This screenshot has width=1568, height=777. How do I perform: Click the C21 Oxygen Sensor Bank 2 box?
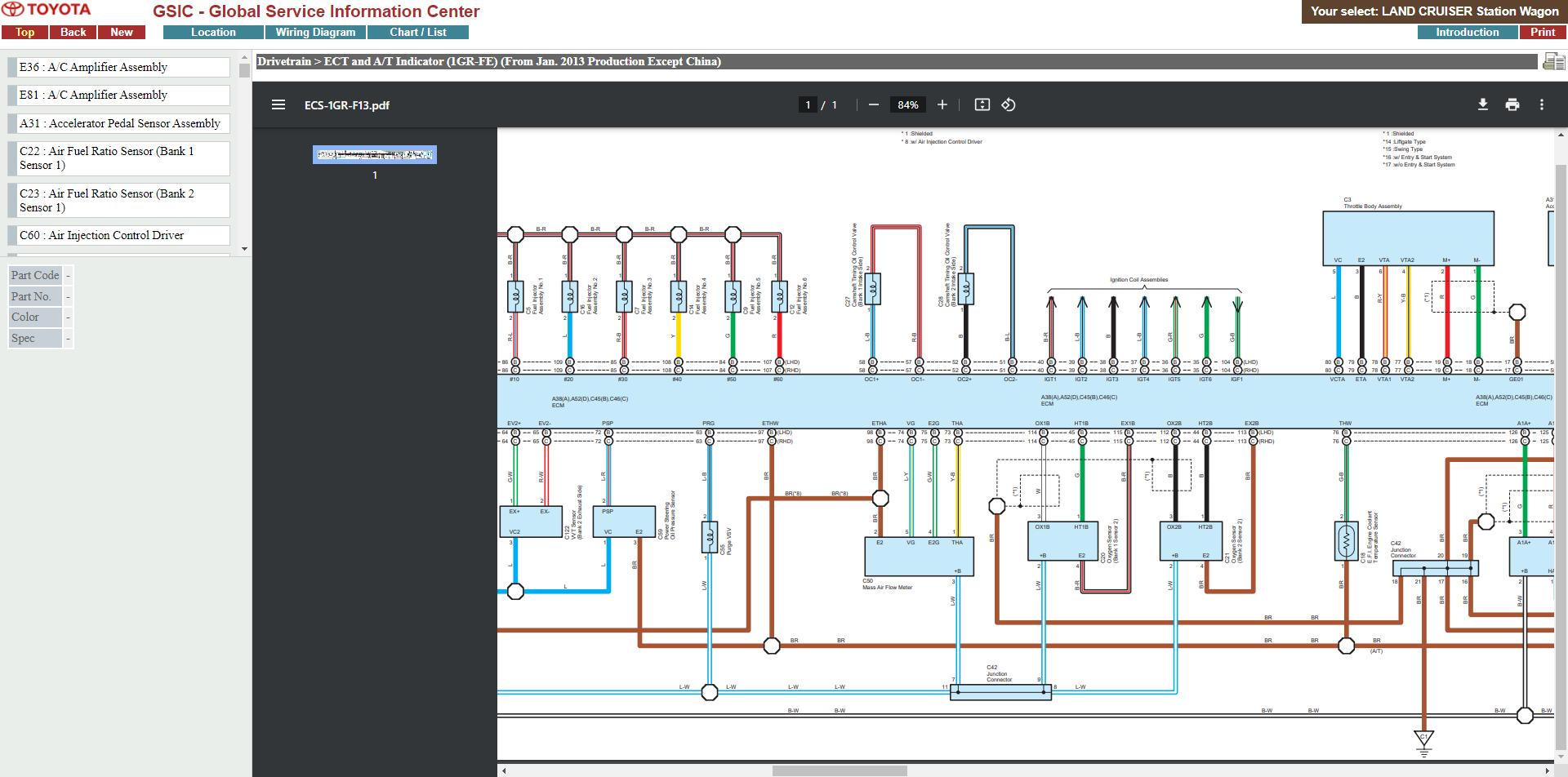click(1192, 541)
